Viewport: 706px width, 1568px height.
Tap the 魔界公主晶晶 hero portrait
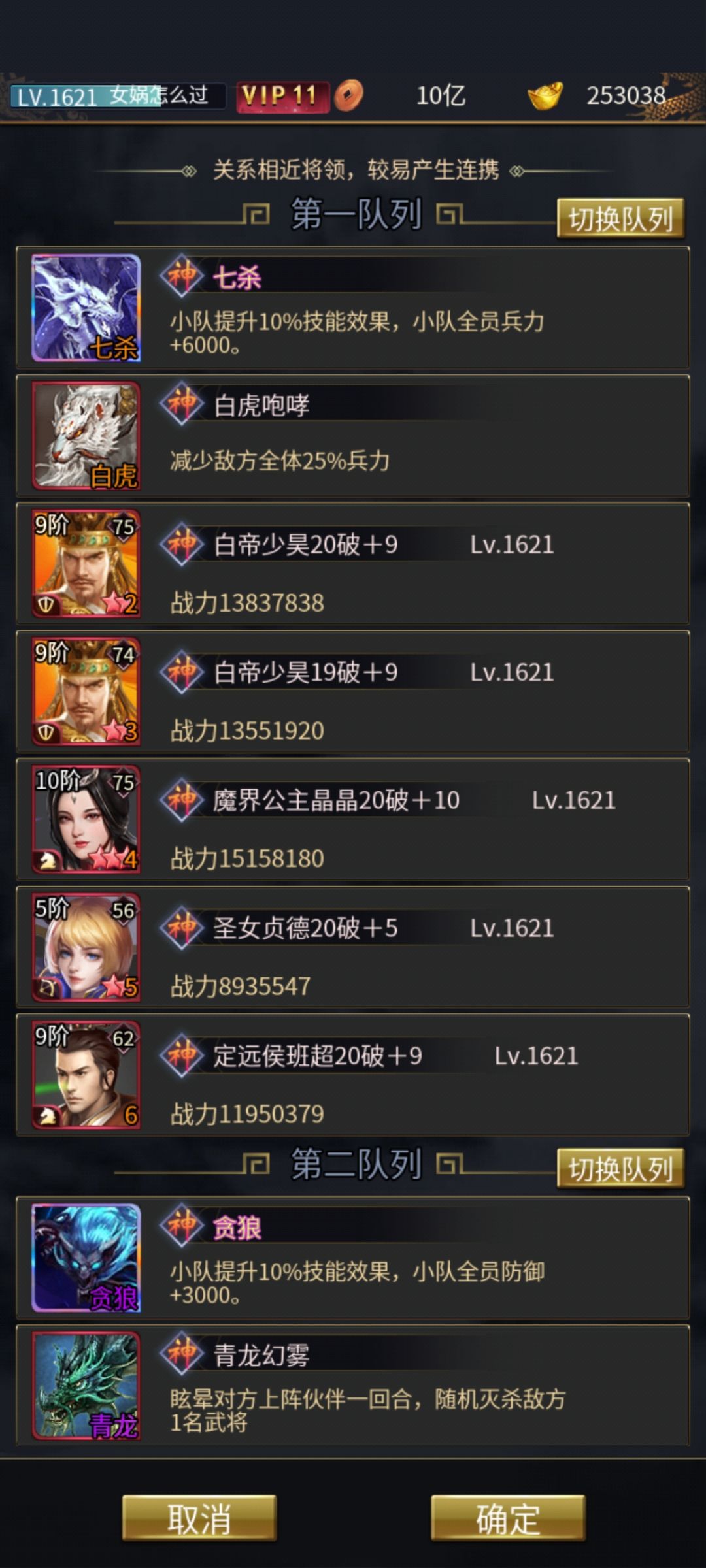(86, 819)
